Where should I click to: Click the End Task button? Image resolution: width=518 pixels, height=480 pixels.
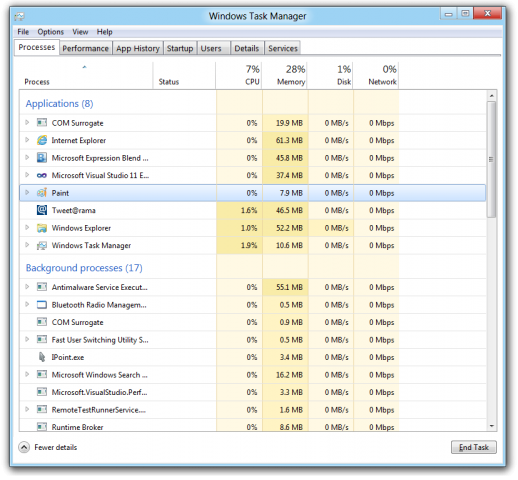point(474,447)
